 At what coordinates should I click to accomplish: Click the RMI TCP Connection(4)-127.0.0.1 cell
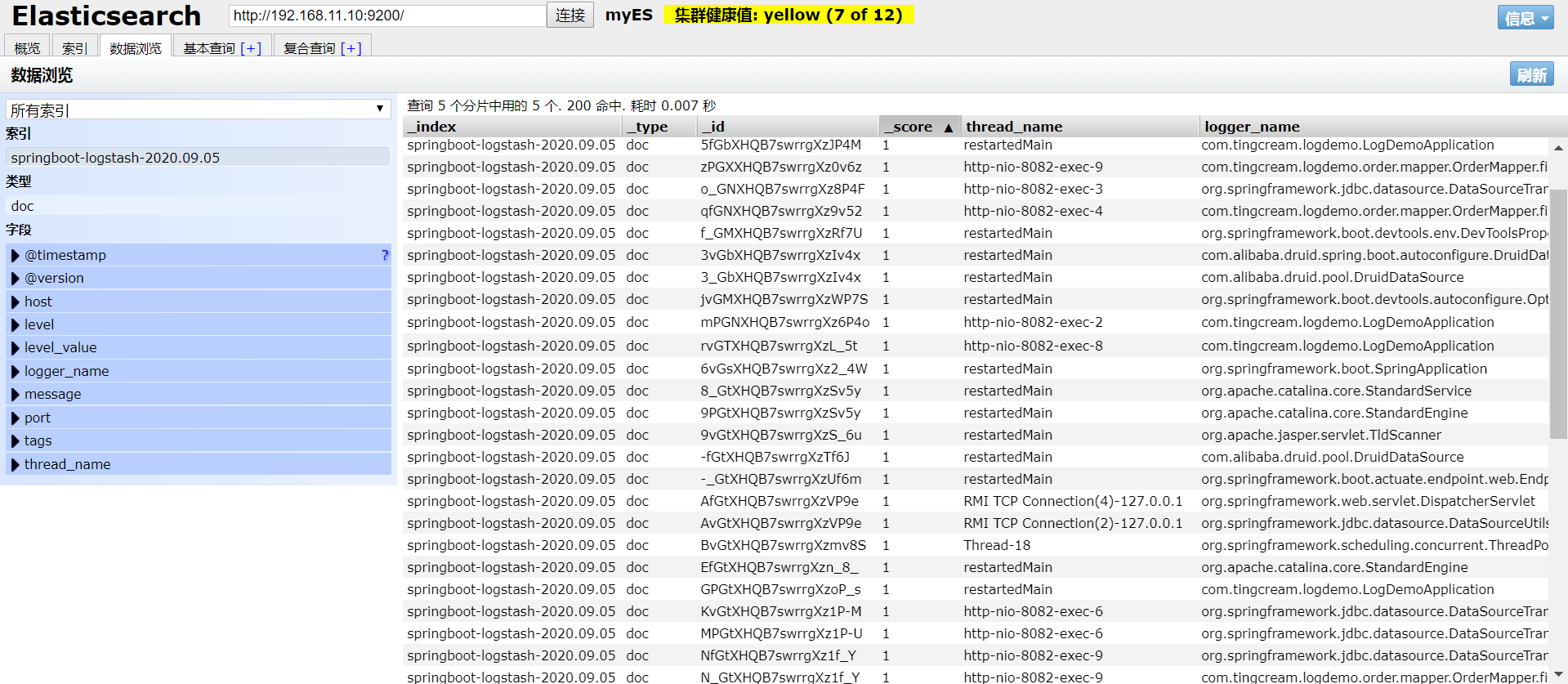click(1073, 501)
